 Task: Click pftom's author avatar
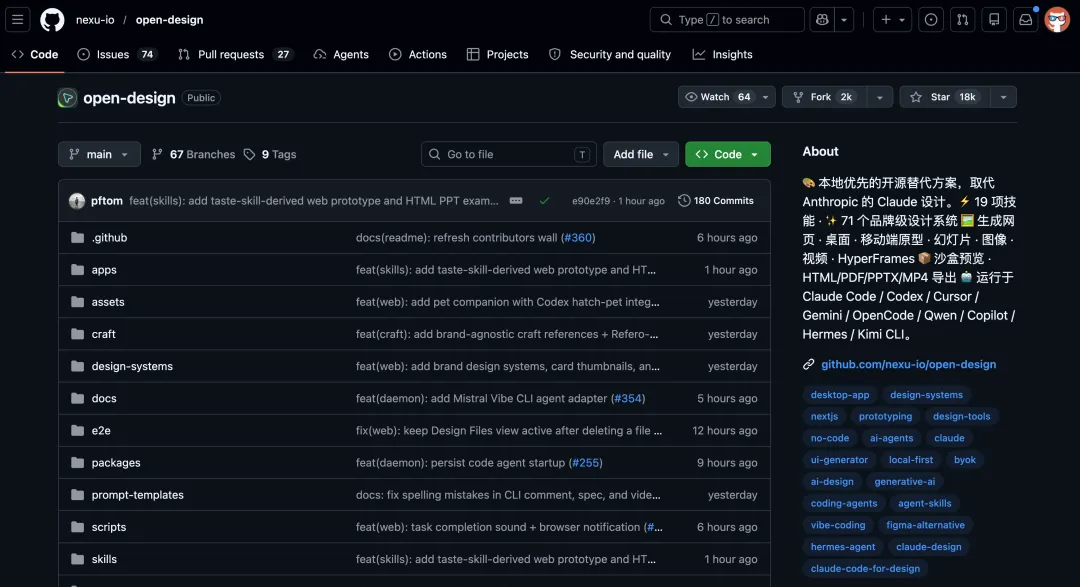point(76,200)
